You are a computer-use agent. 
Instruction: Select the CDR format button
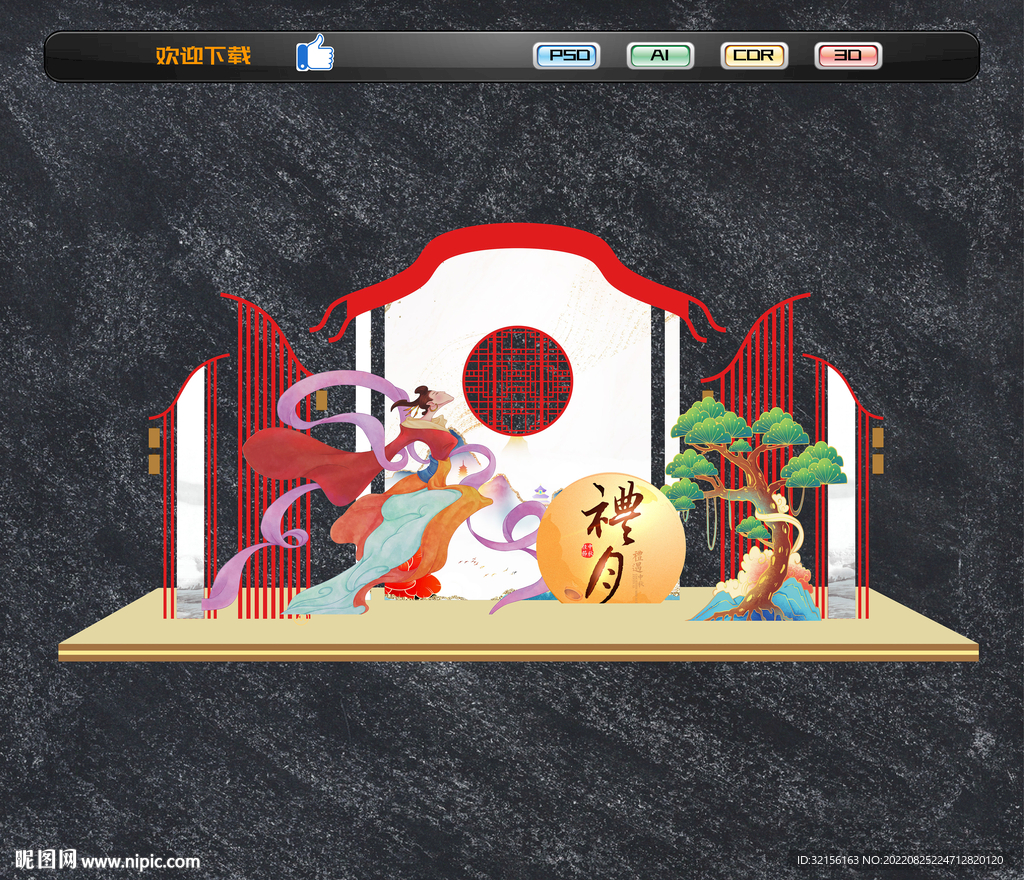754,55
